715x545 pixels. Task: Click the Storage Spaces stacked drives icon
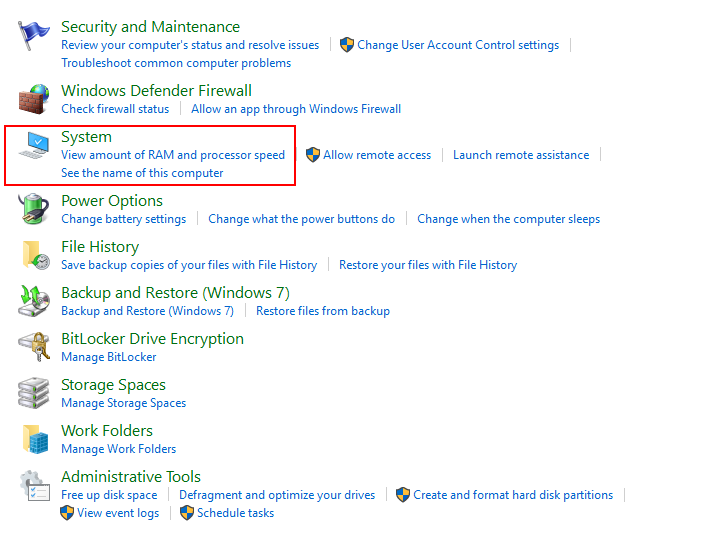[33, 393]
